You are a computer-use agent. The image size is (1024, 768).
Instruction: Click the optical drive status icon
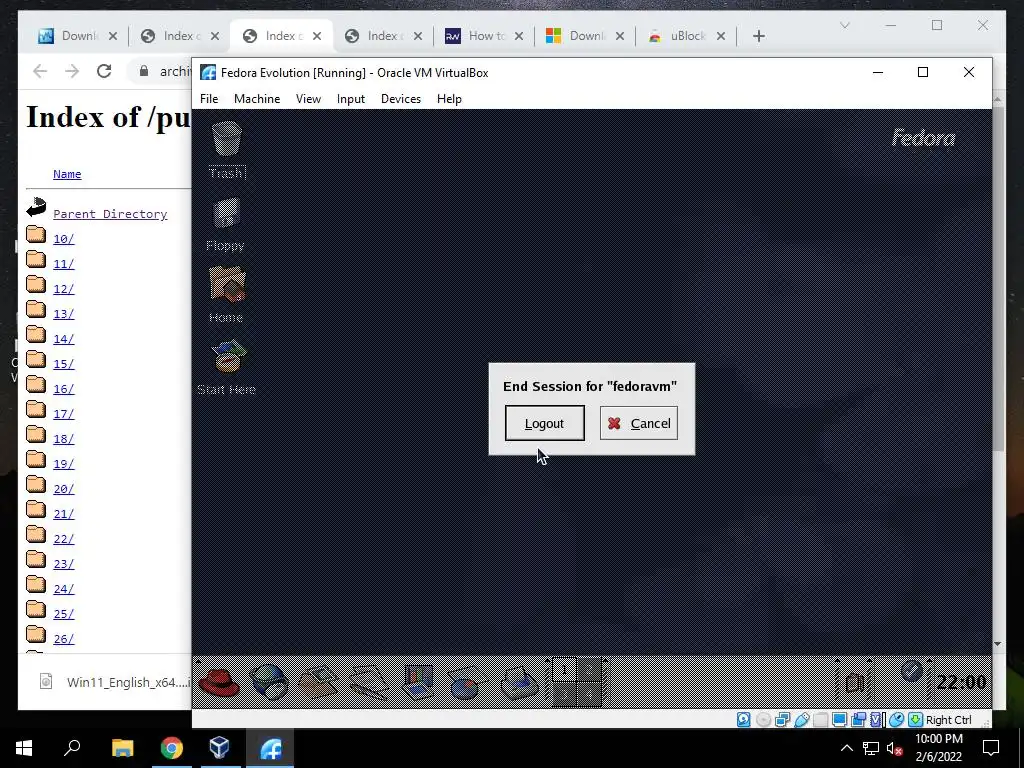(x=763, y=720)
